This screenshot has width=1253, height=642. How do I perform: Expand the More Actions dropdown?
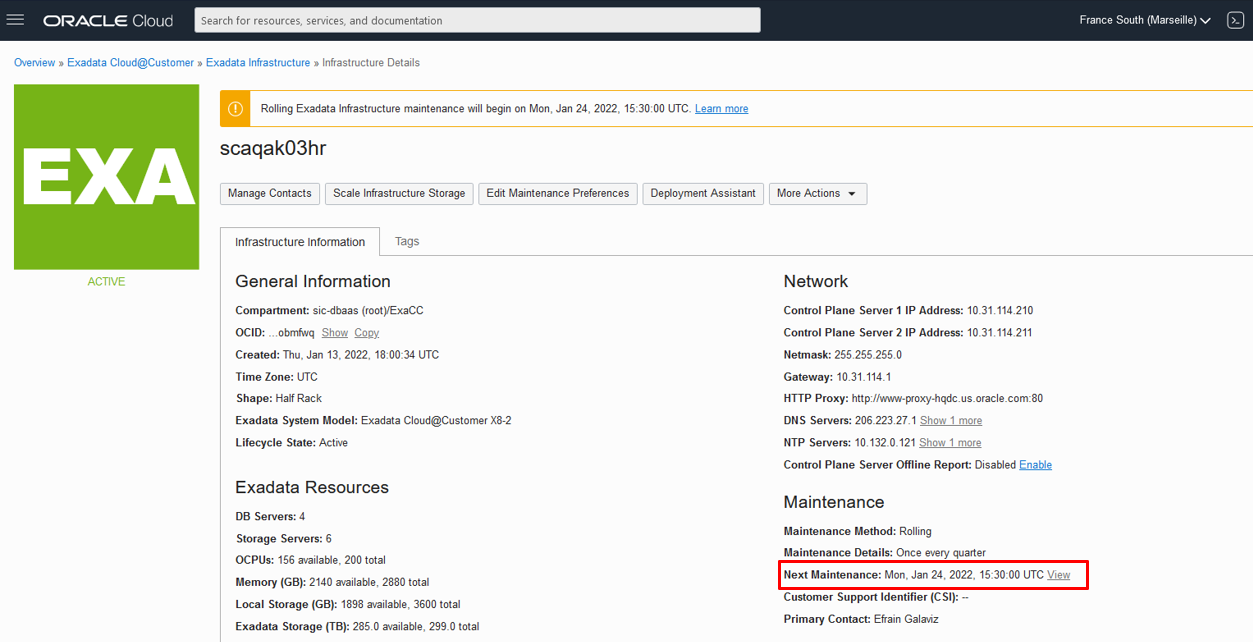tap(817, 193)
